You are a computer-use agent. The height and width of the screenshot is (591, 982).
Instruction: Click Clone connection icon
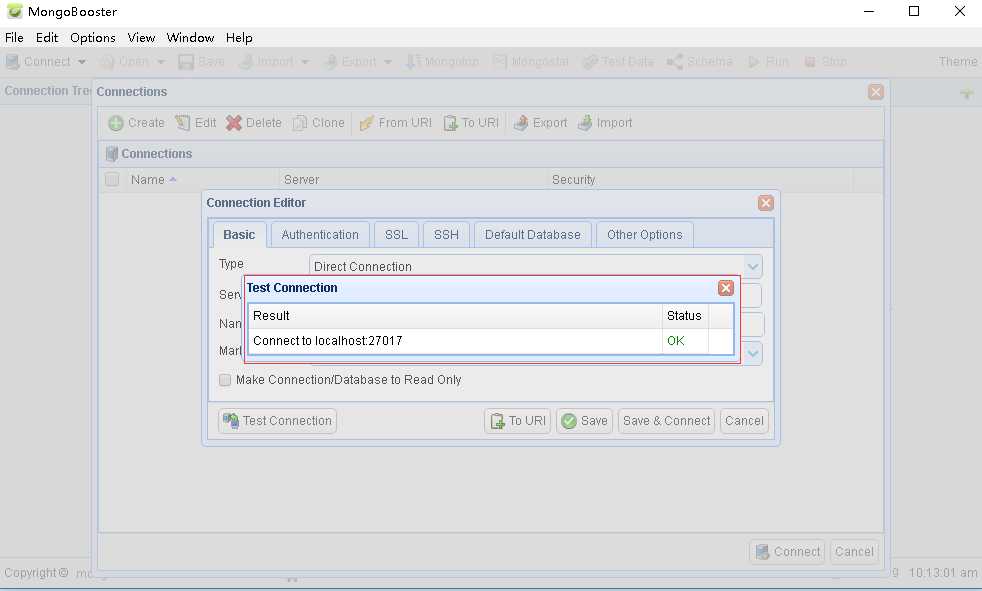[300, 123]
